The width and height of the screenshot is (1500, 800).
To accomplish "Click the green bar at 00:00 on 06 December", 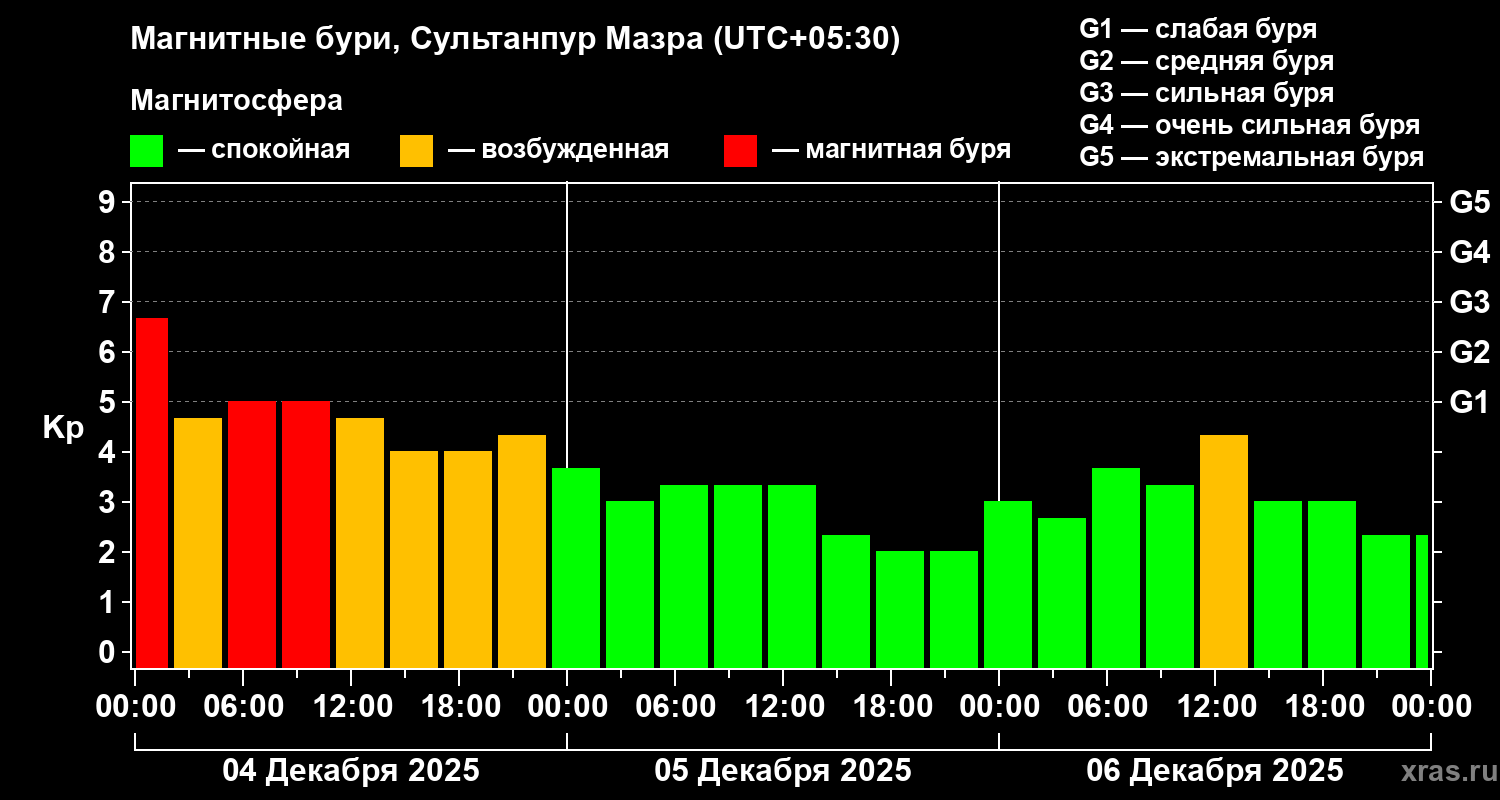I will pos(1008,585).
